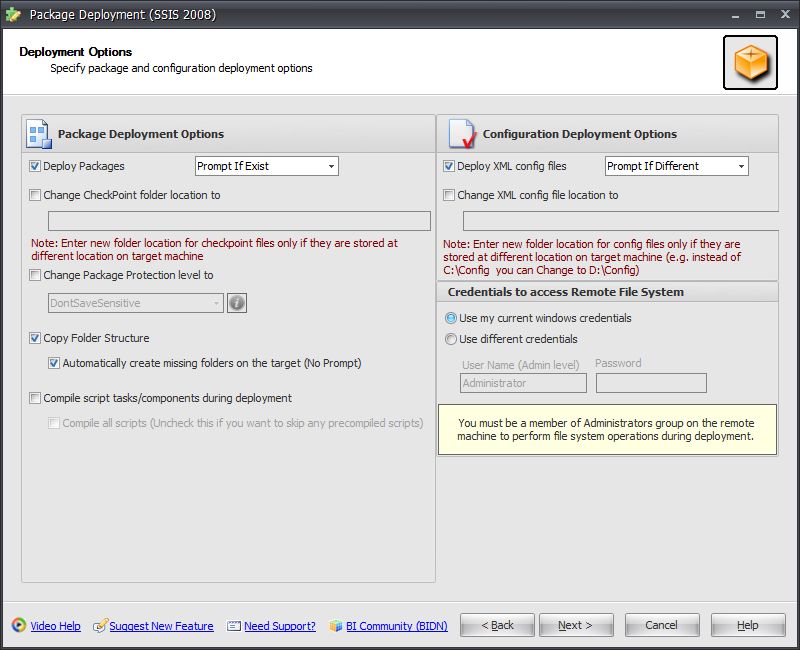Enable Change CheckPoint folder location
This screenshot has width=800, height=650.
[x=33, y=195]
